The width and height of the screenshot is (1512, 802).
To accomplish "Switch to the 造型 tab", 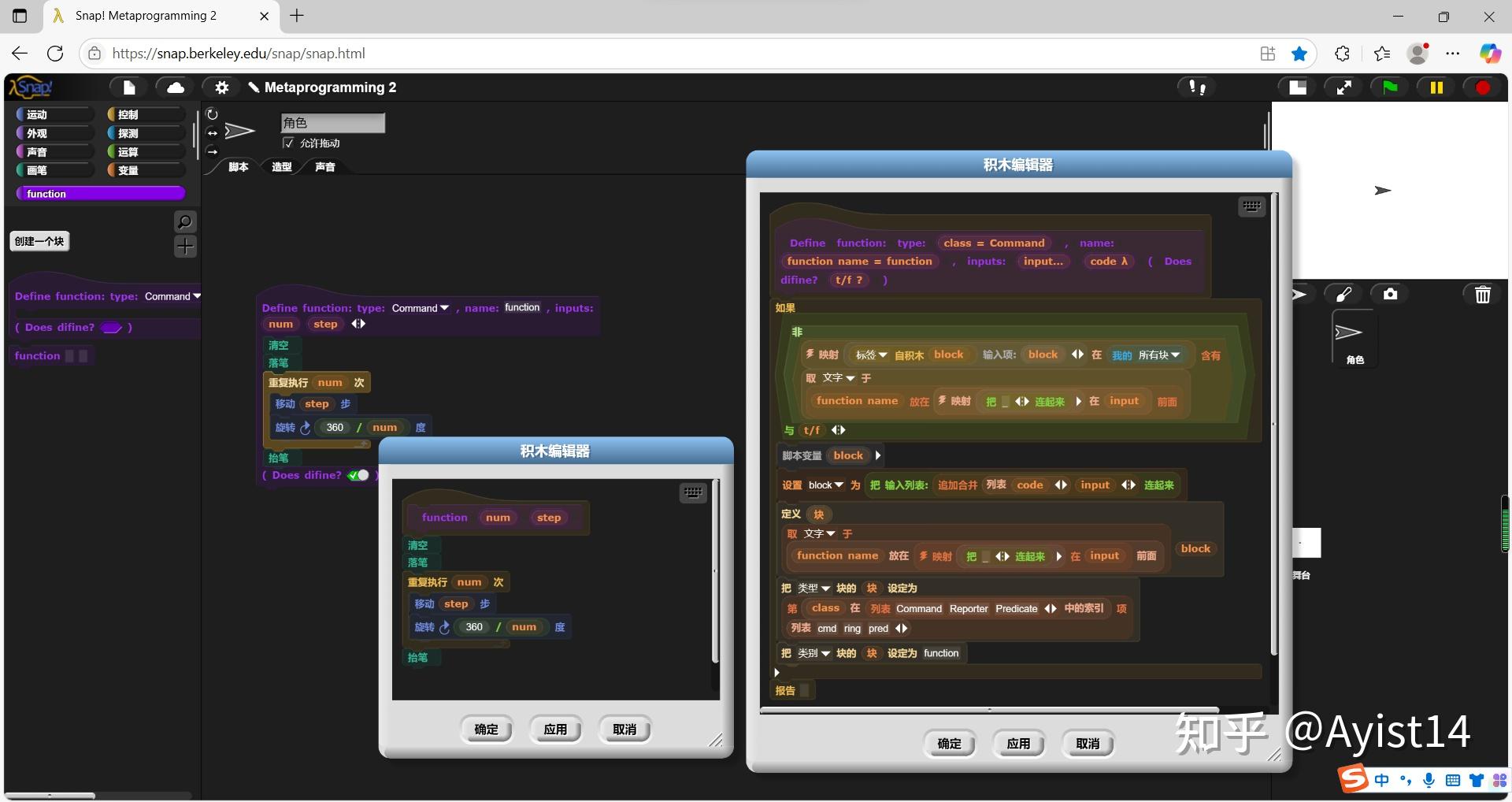I will tap(281, 167).
